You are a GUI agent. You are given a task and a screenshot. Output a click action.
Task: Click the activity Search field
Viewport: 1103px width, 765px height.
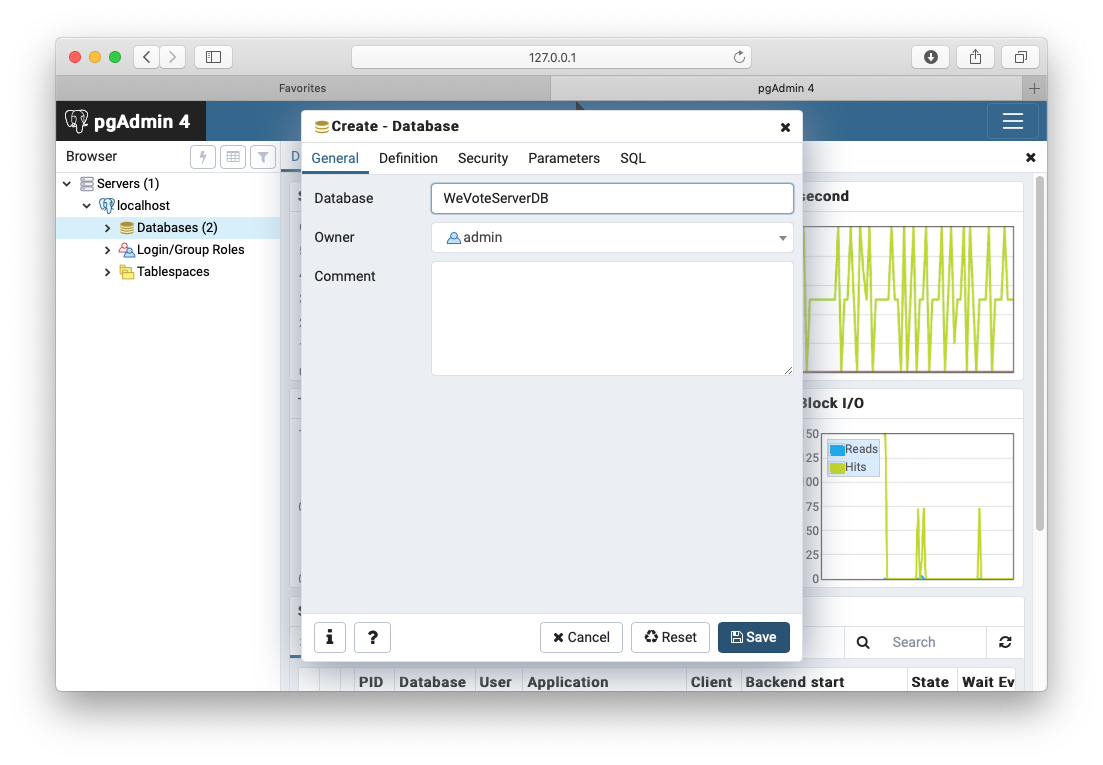click(x=933, y=642)
